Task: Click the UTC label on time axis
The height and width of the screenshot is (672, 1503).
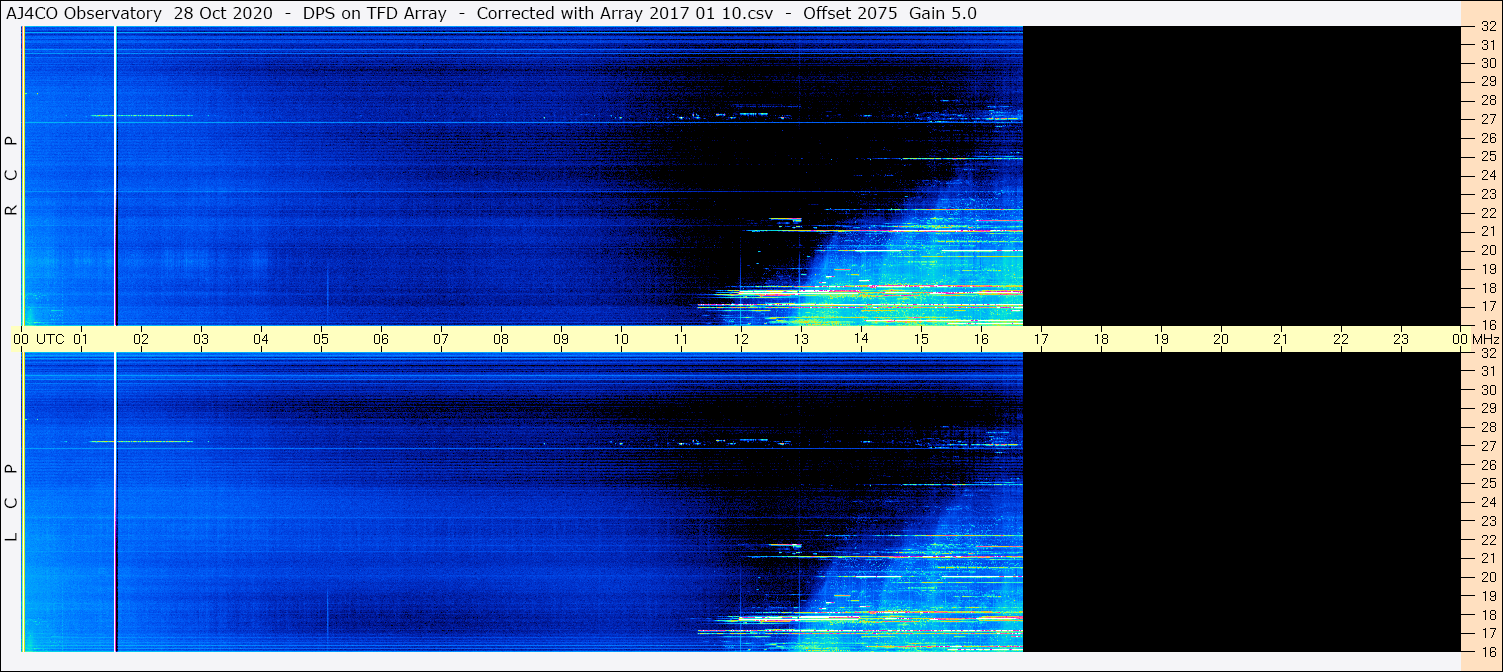Action: (x=51, y=339)
